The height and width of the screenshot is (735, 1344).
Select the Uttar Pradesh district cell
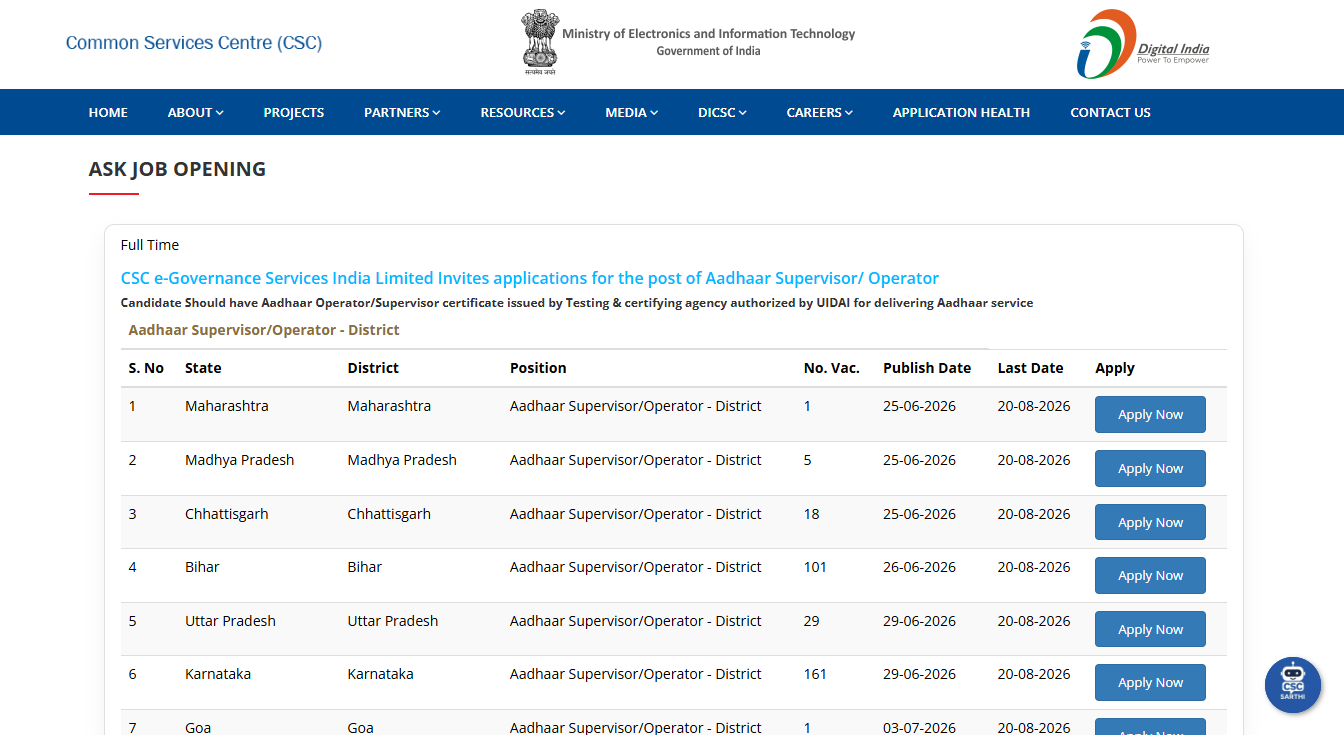point(393,621)
